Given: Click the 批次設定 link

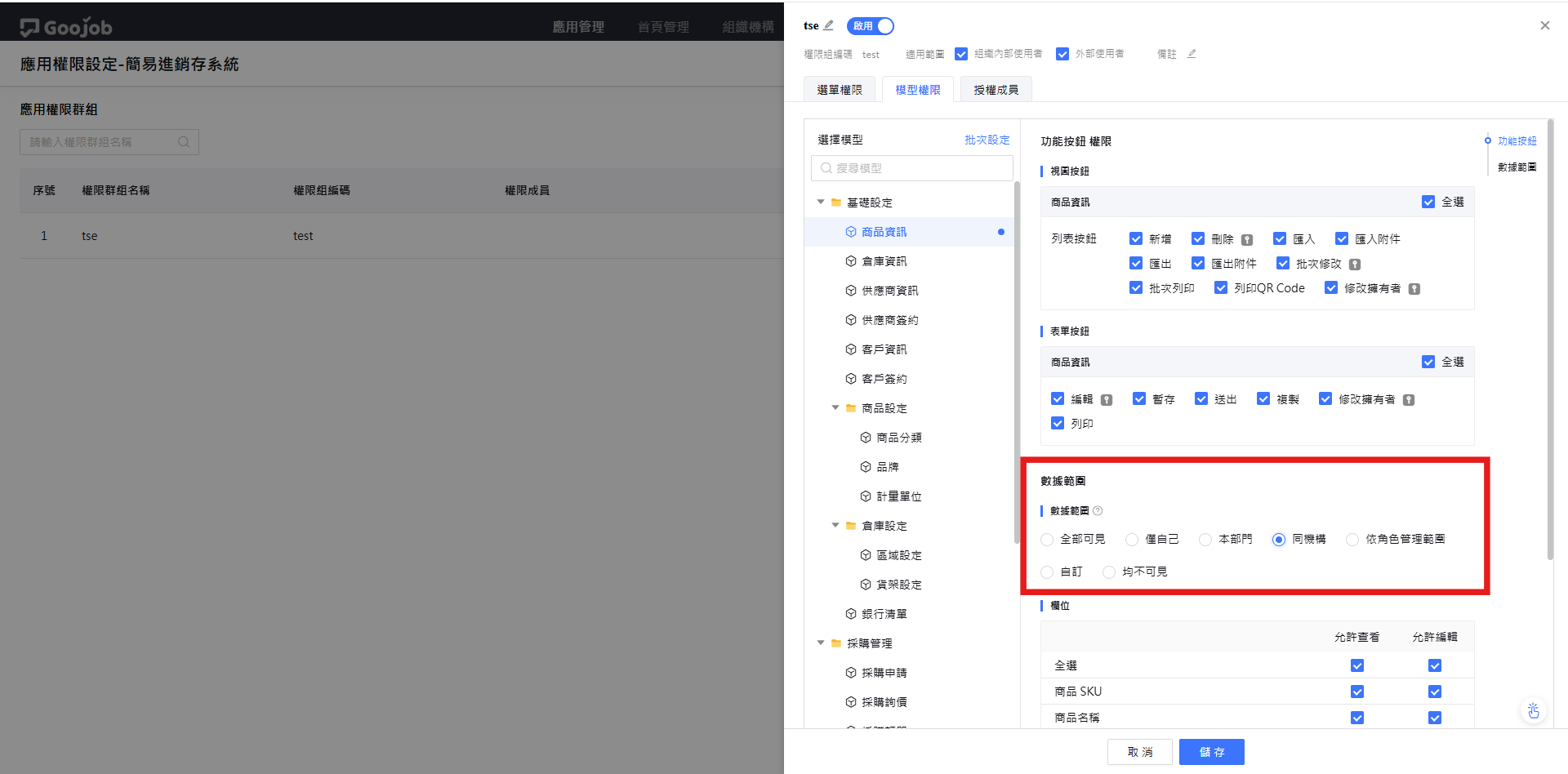Looking at the screenshot, I should (x=987, y=140).
